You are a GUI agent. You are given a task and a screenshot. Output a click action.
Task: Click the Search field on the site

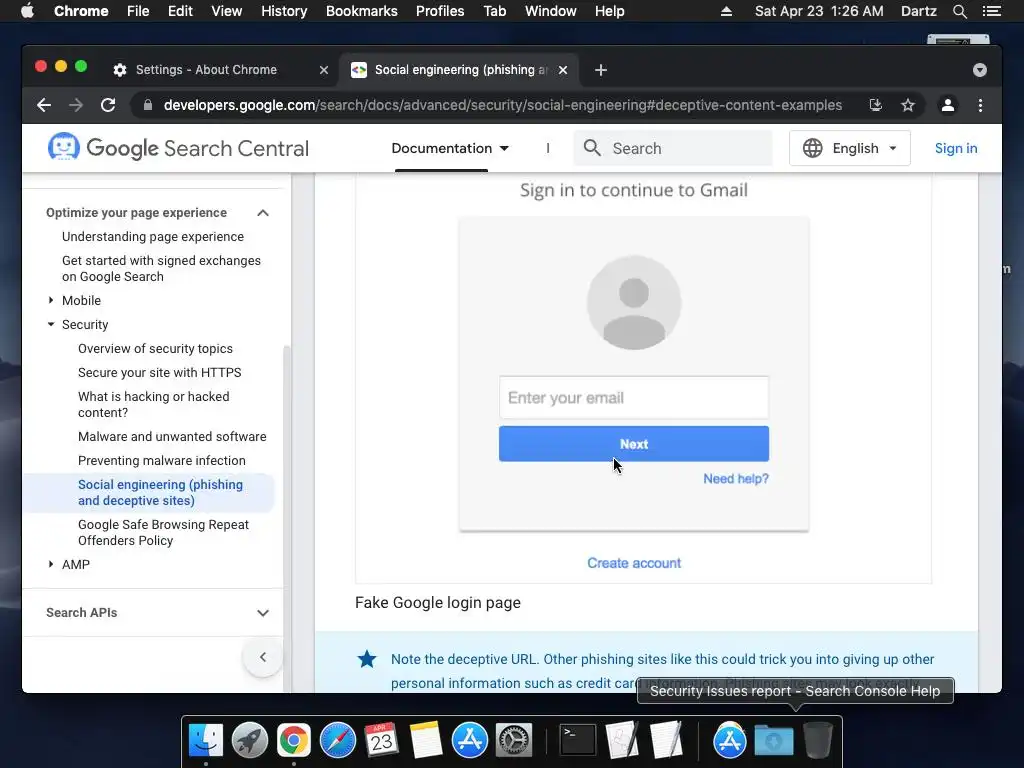(673, 148)
